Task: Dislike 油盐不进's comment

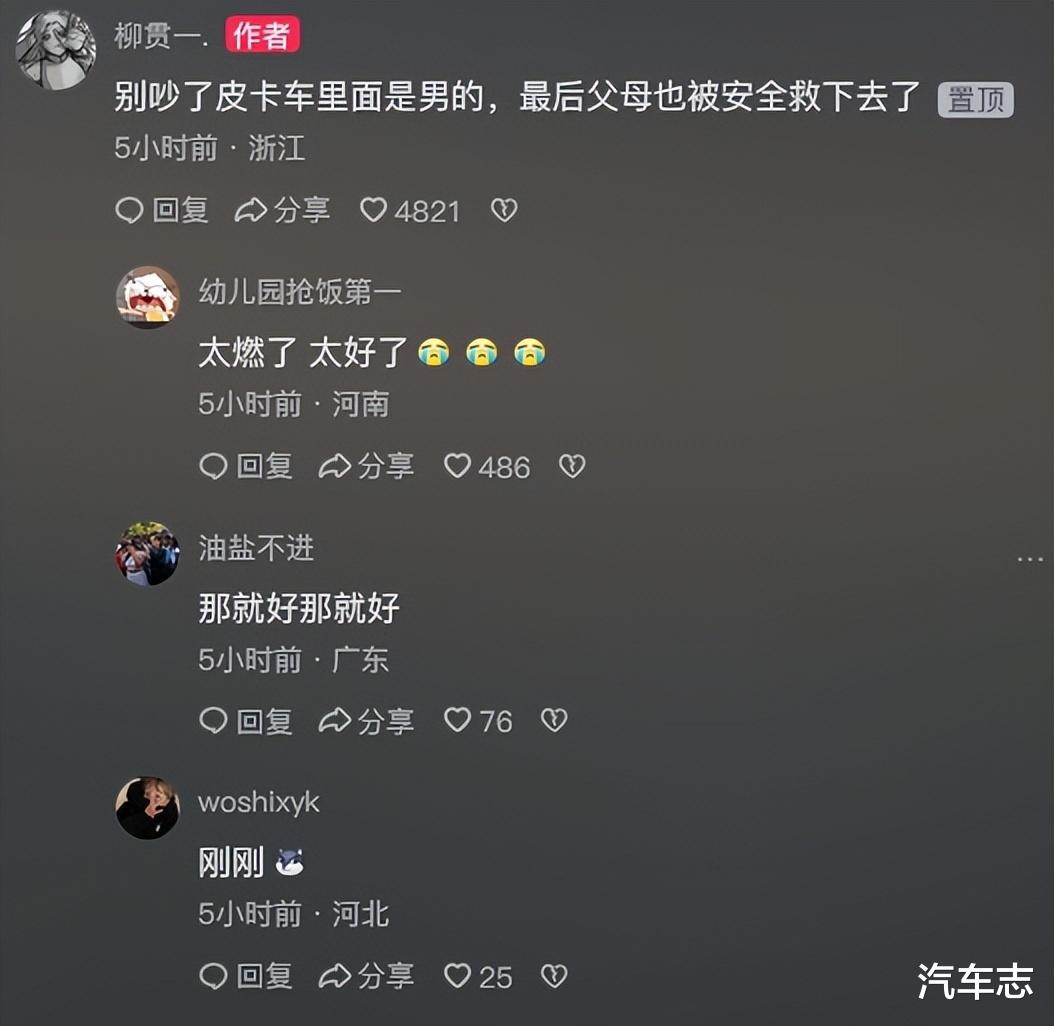Action: [x=554, y=721]
